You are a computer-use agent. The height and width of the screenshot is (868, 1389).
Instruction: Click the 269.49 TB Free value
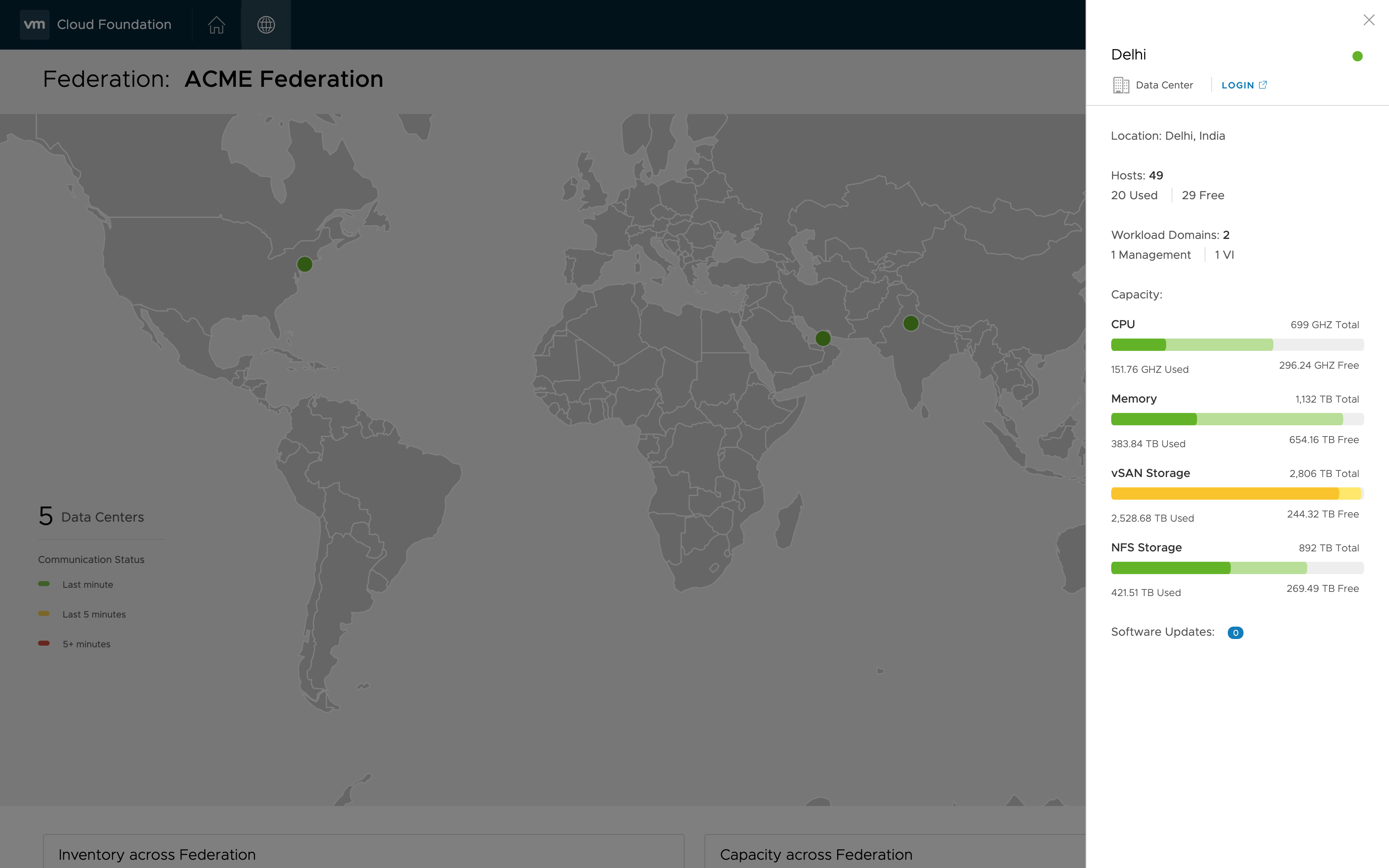(1322, 589)
